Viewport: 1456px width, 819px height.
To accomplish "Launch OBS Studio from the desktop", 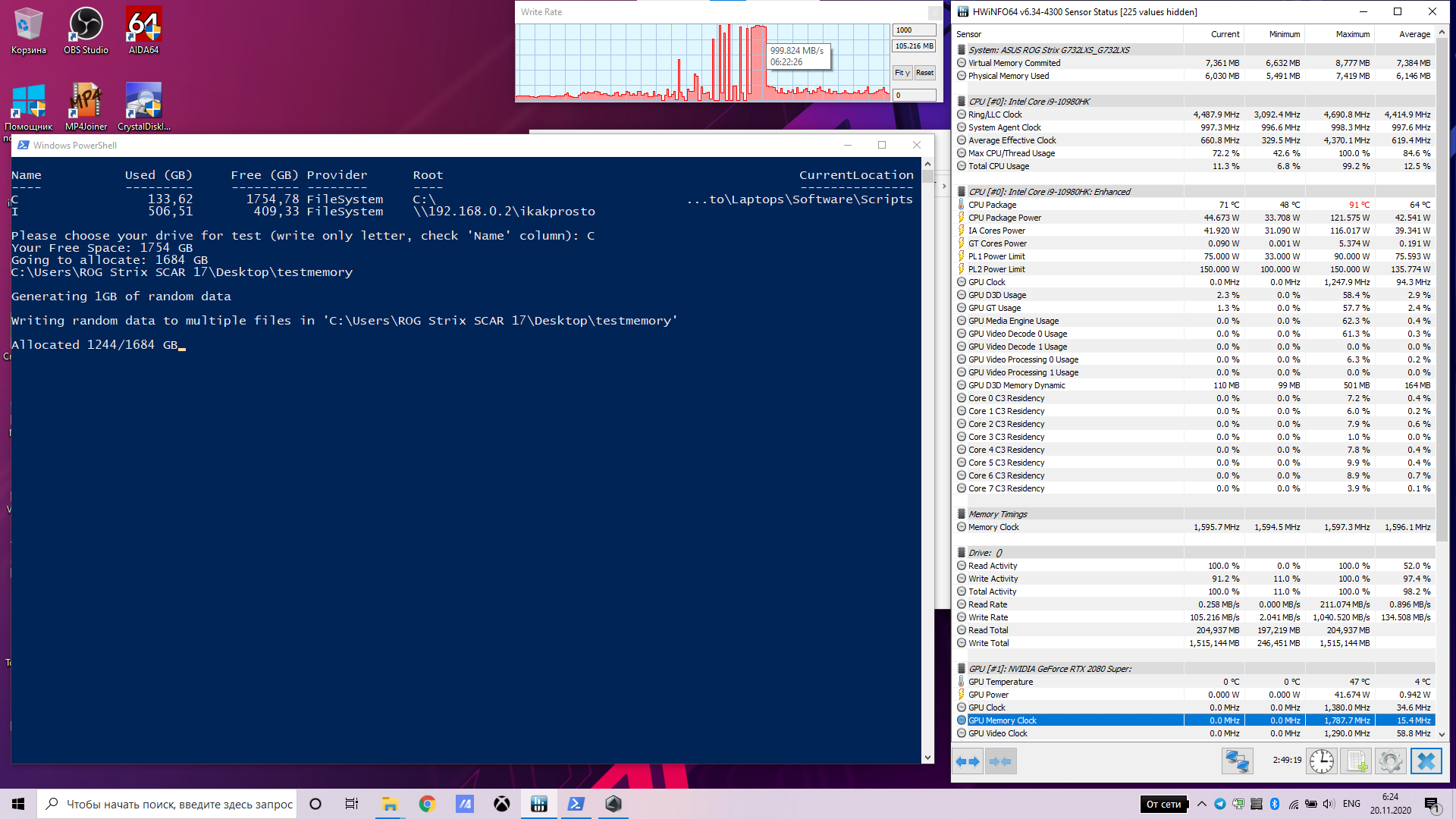I will point(86,30).
